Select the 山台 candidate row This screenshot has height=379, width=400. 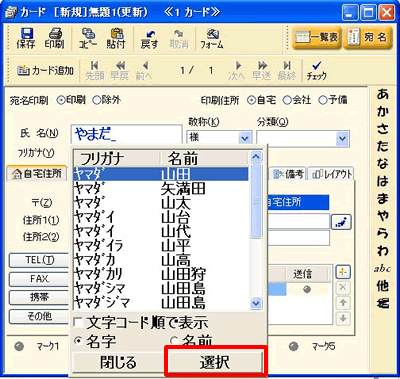point(161,217)
